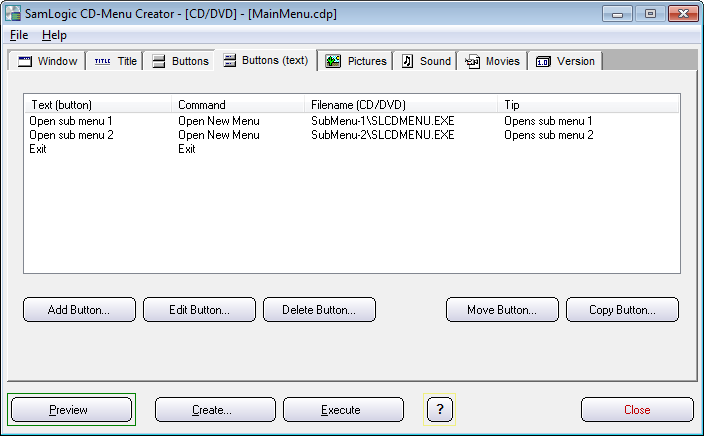Click the question mark help button

tap(440, 410)
